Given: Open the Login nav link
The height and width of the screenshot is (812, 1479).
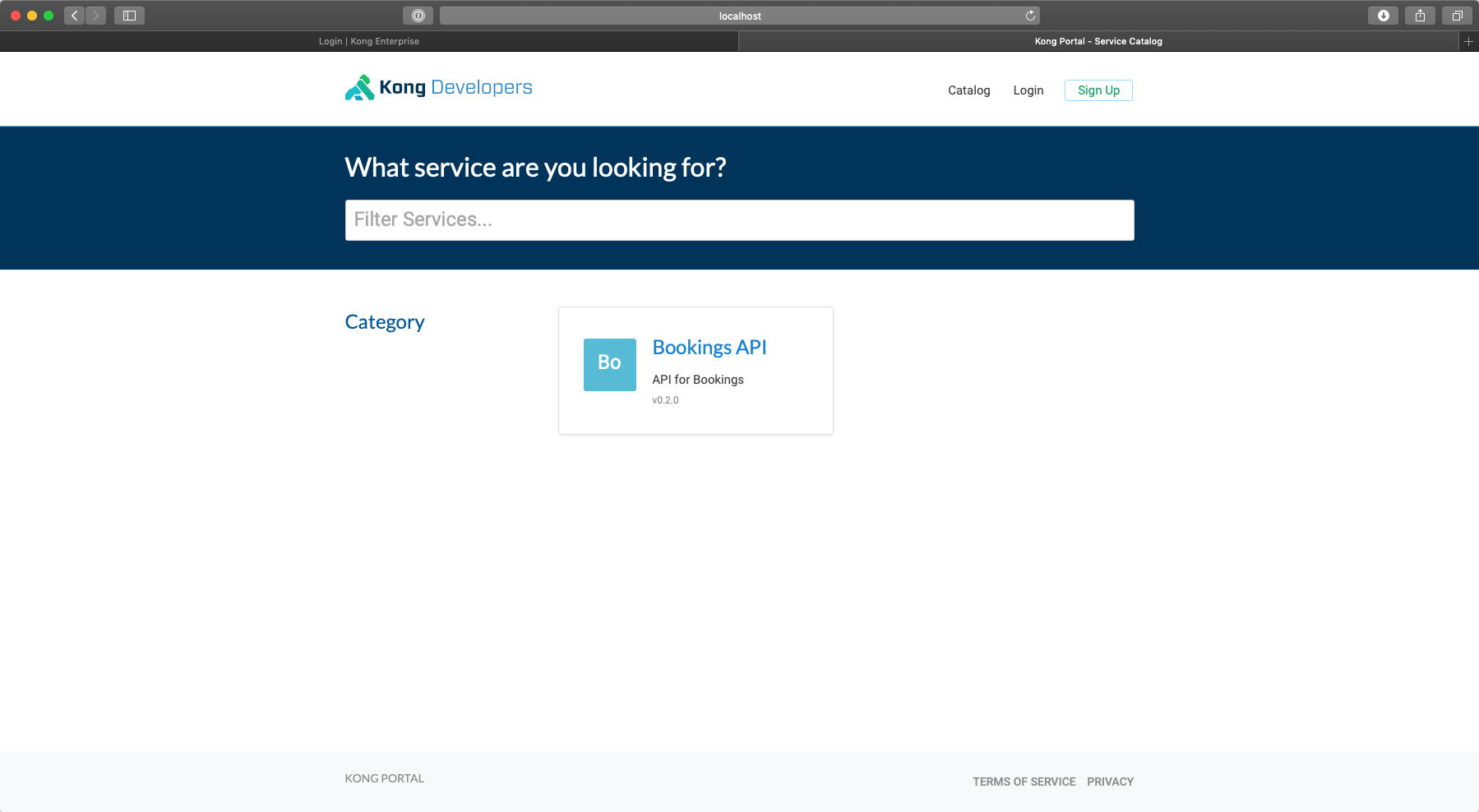Looking at the screenshot, I should tap(1028, 90).
